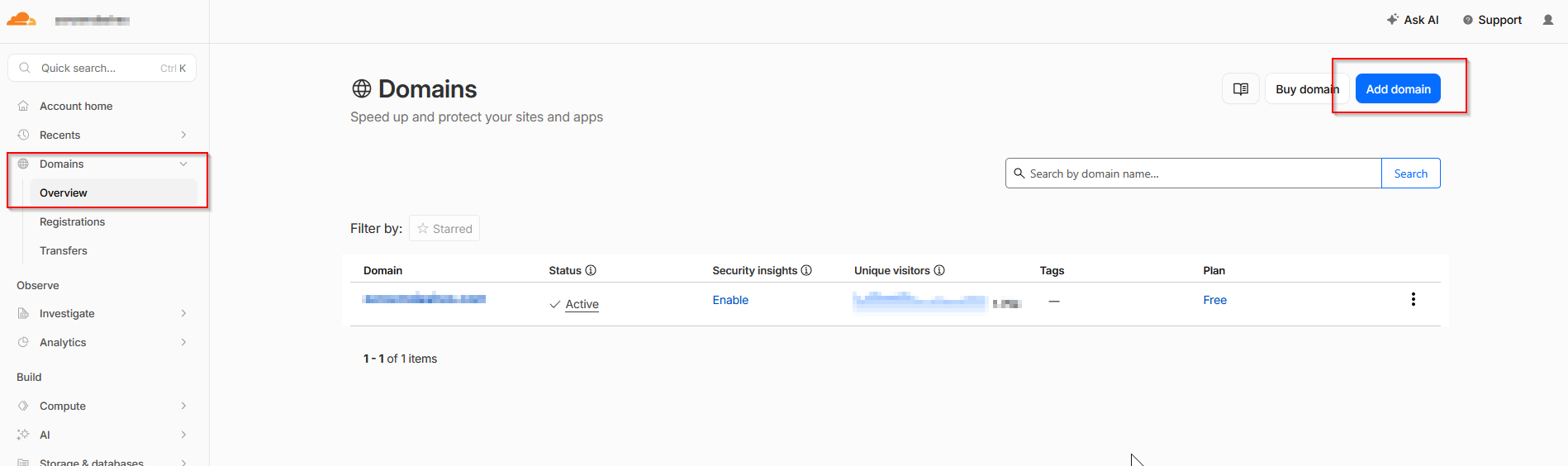This screenshot has height=466, width=1568.
Task: Open the Ask AI assistant
Action: (x=1413, y=20)
